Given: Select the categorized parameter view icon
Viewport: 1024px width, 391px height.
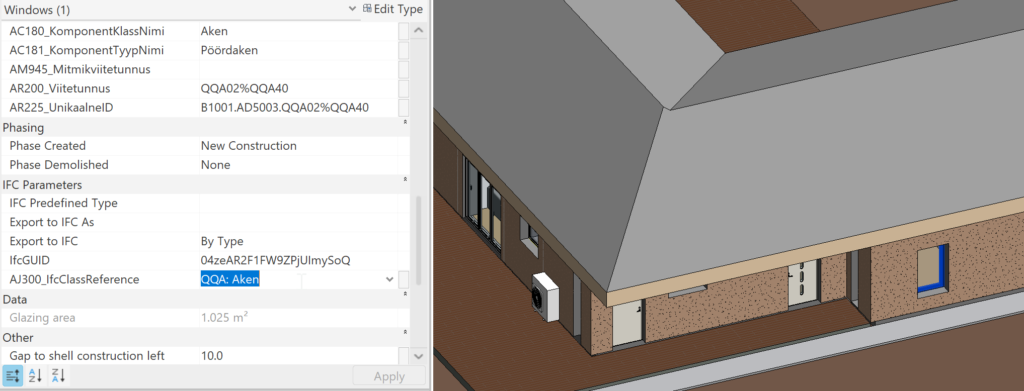Looking at the screenshot, I should click(12, 375).
